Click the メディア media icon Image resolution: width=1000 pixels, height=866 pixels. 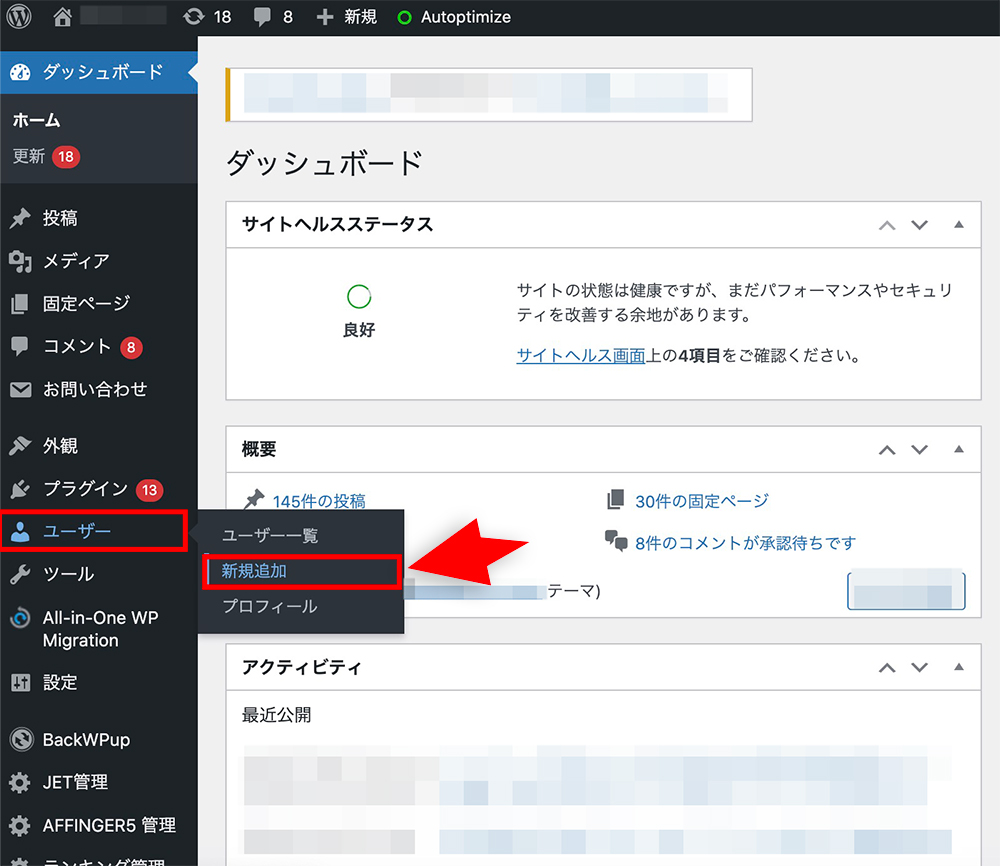(20, 261)
